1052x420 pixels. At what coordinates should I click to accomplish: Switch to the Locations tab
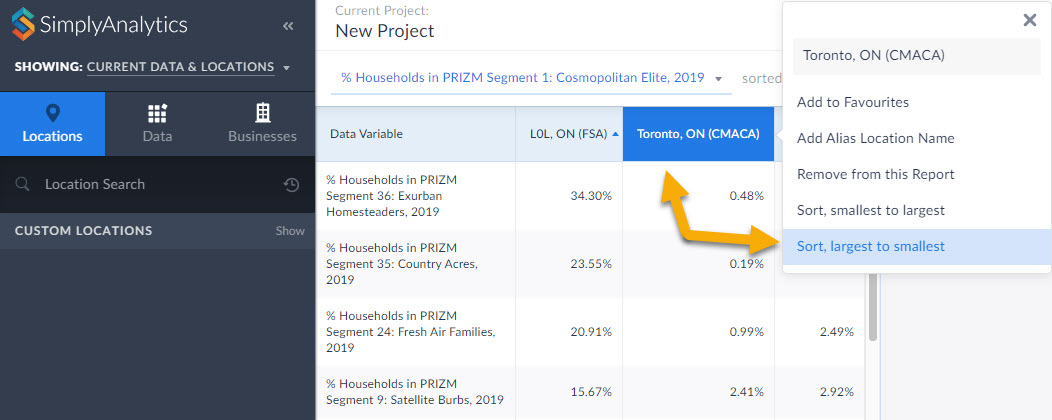point(52,124)
